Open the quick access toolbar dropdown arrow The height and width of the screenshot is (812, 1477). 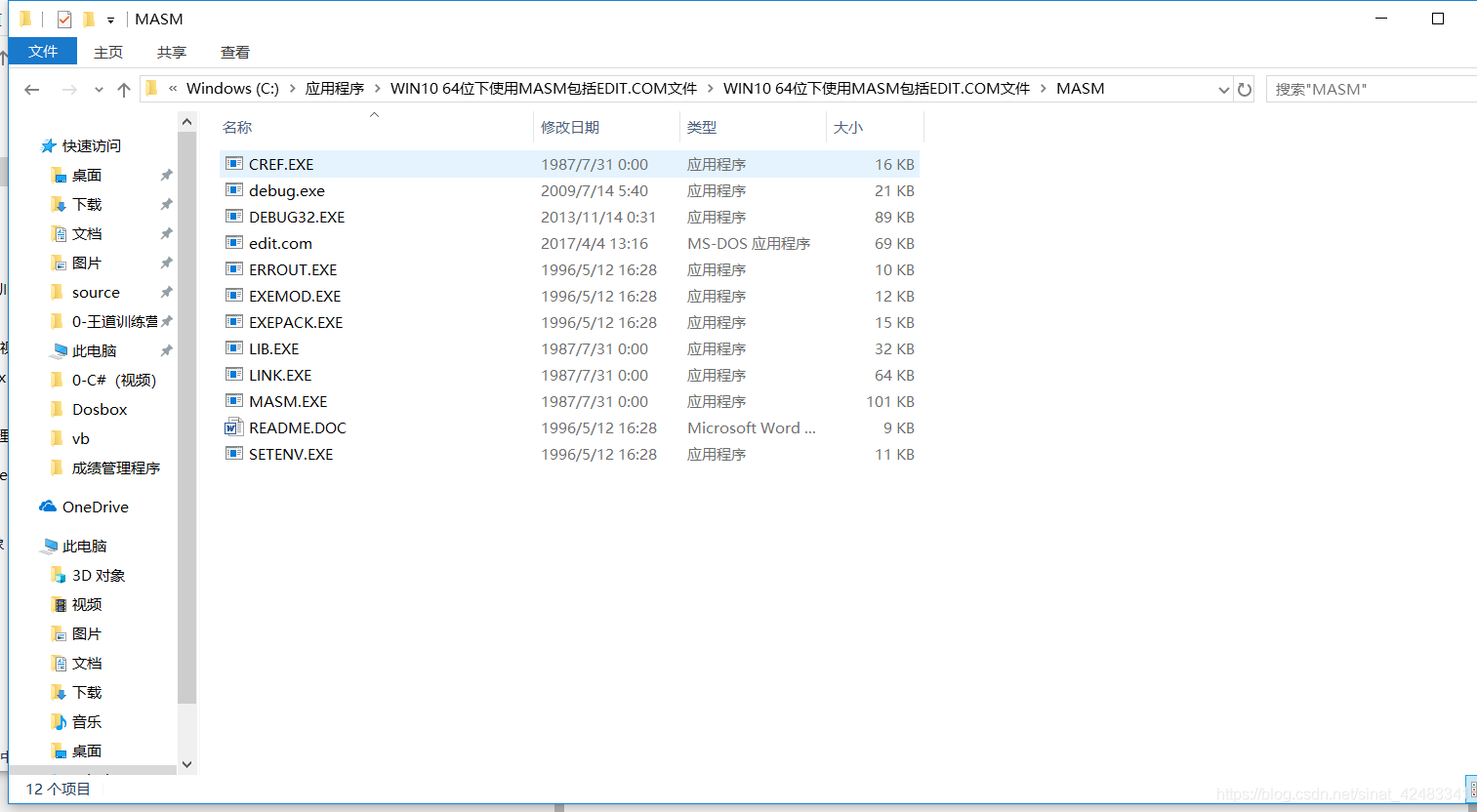tap(110, 20)
